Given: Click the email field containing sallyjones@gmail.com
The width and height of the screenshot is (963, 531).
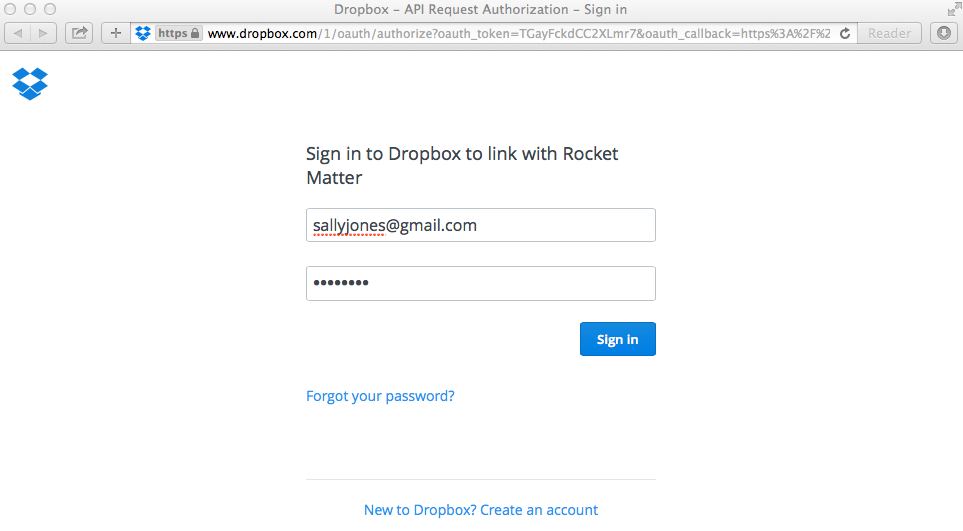Looking at the screenshot, I should coord(480,225).
